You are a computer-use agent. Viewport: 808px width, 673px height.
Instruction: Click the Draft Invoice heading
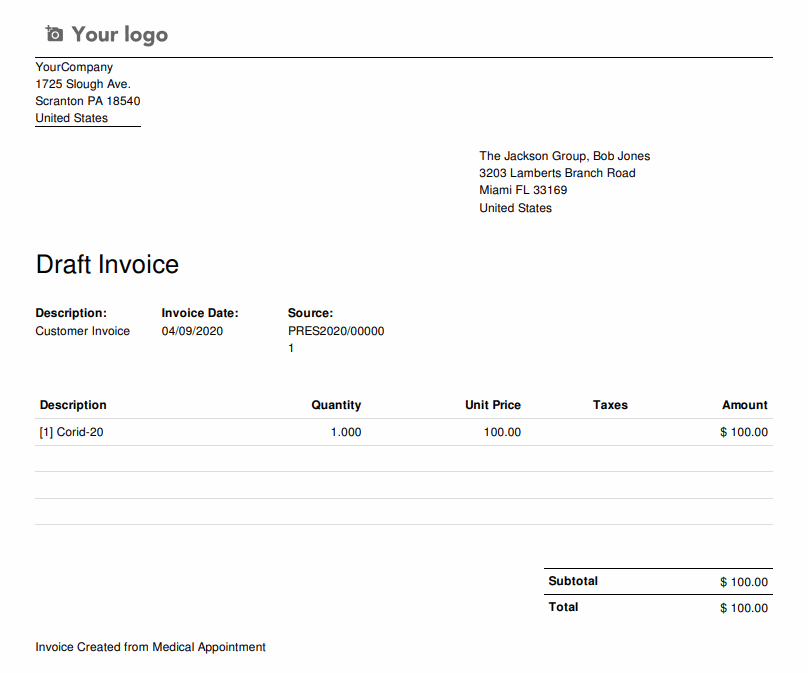[107, 265]
